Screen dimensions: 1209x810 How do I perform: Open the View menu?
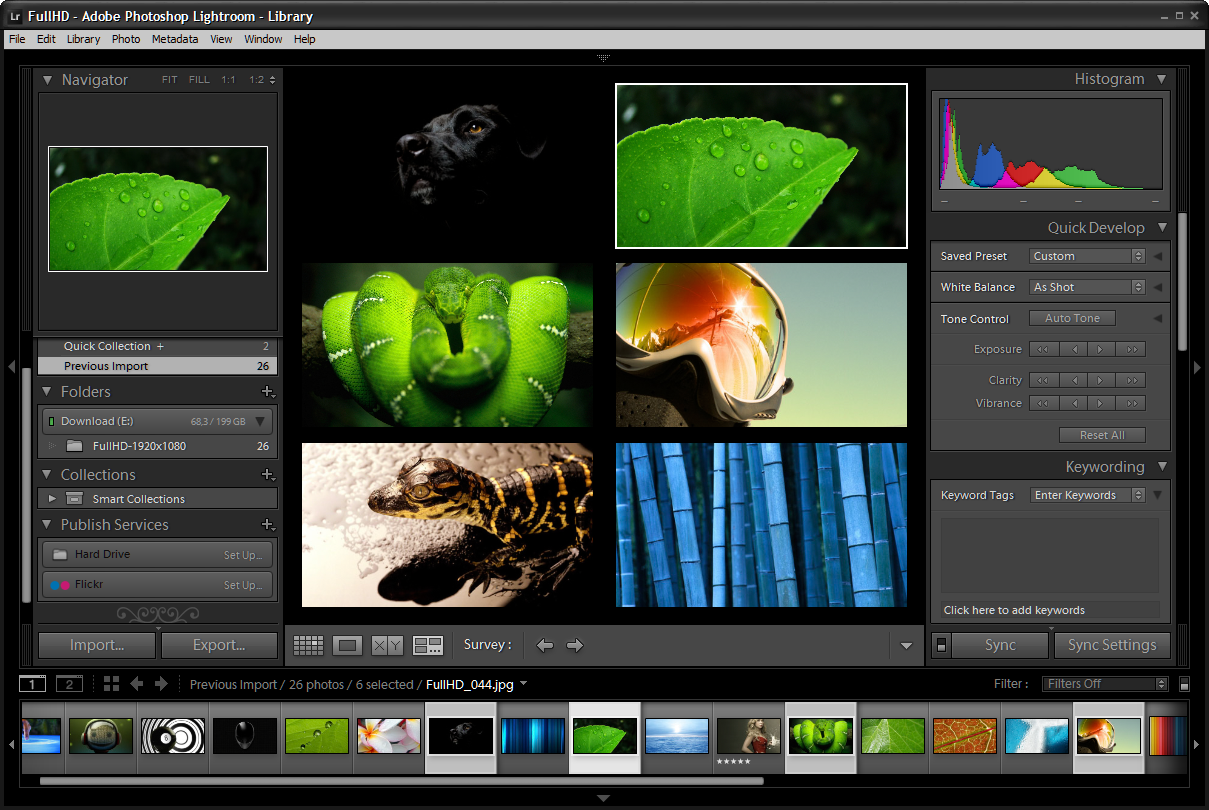tap(221, 39)
